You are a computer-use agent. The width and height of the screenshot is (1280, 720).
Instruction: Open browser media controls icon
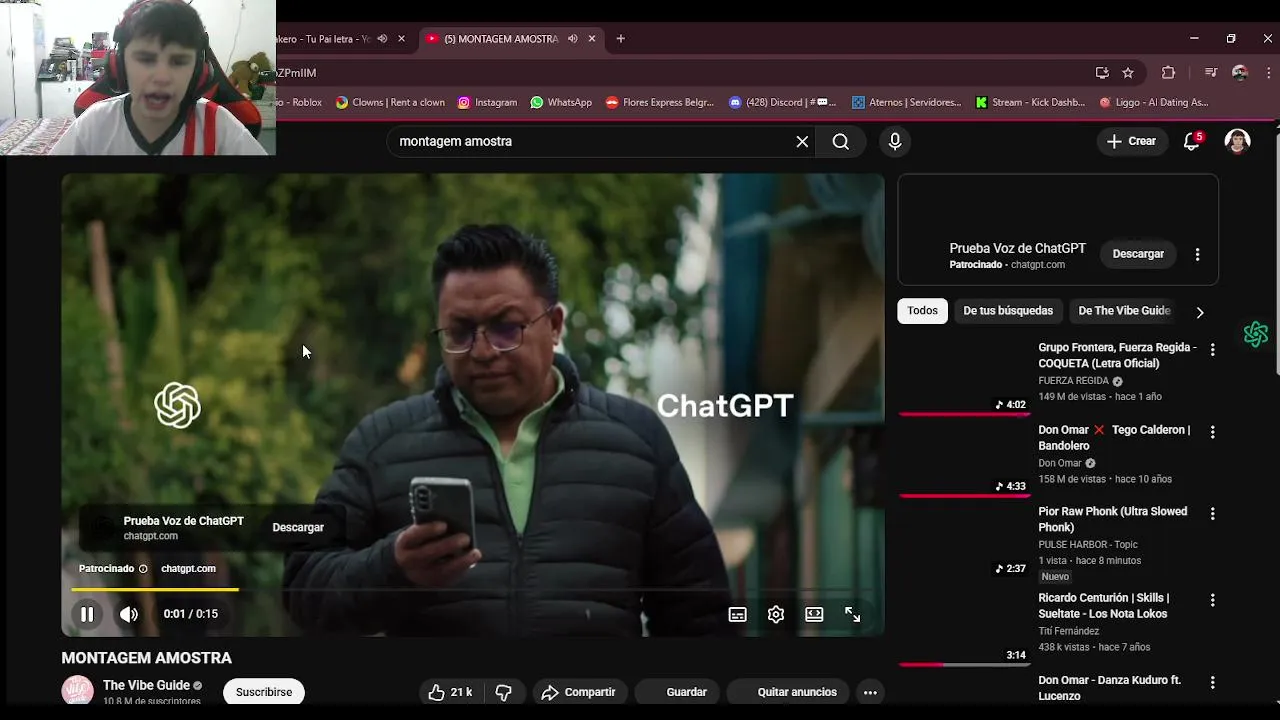1211,73
